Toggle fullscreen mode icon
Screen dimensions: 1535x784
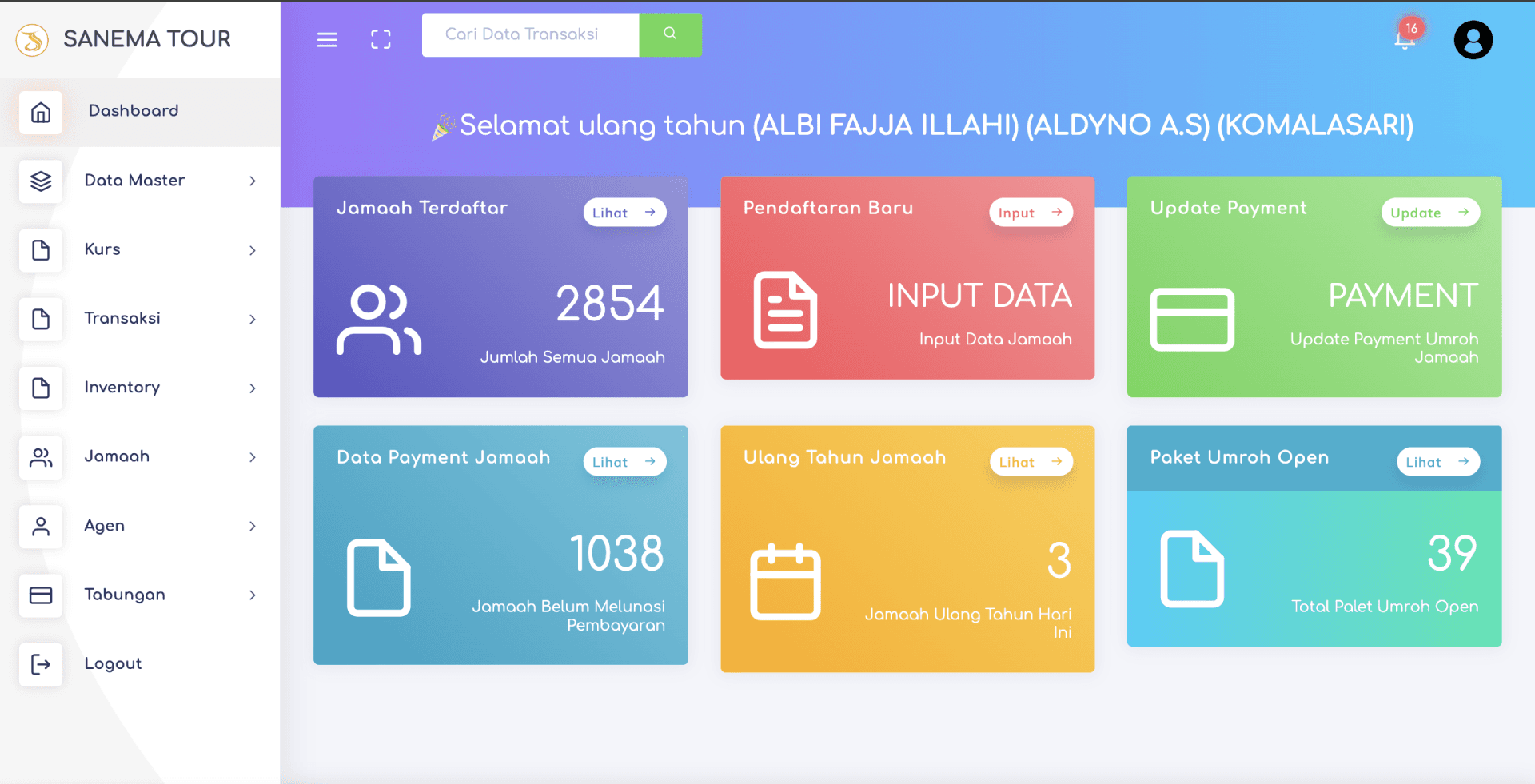381,39
